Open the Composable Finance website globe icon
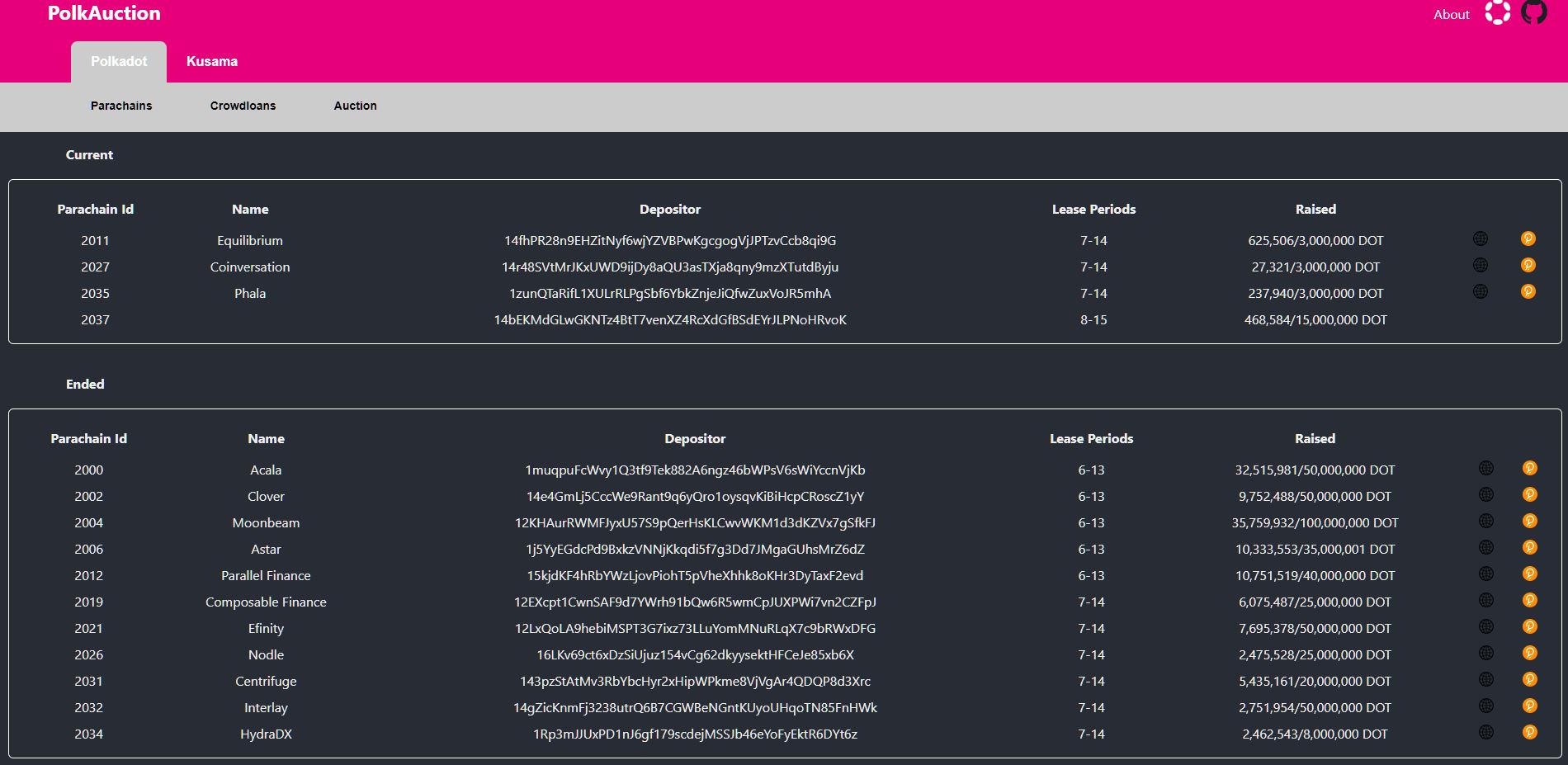The height and width of the screenshot is (765, 1568). click(1486, 600)
